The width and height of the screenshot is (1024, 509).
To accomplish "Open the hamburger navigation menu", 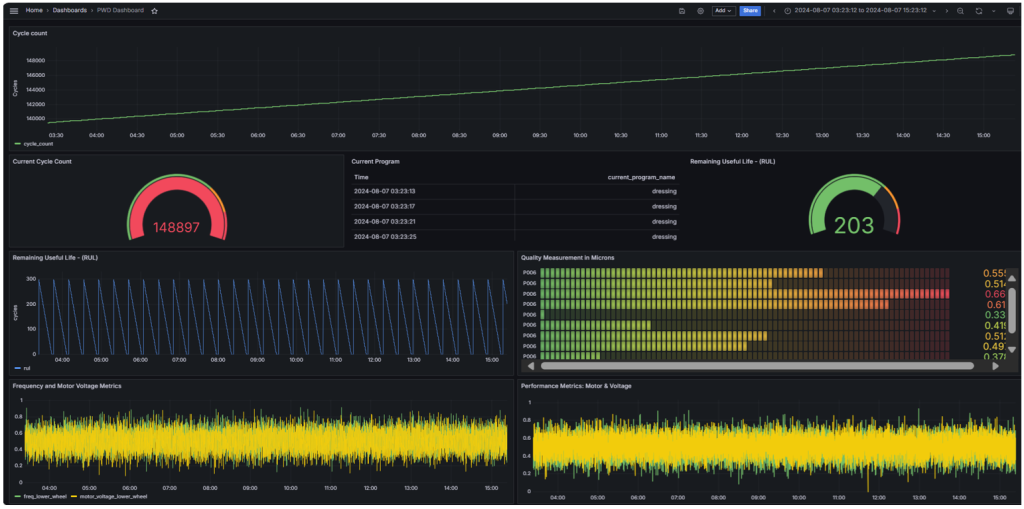I will [x=14, y=10].
